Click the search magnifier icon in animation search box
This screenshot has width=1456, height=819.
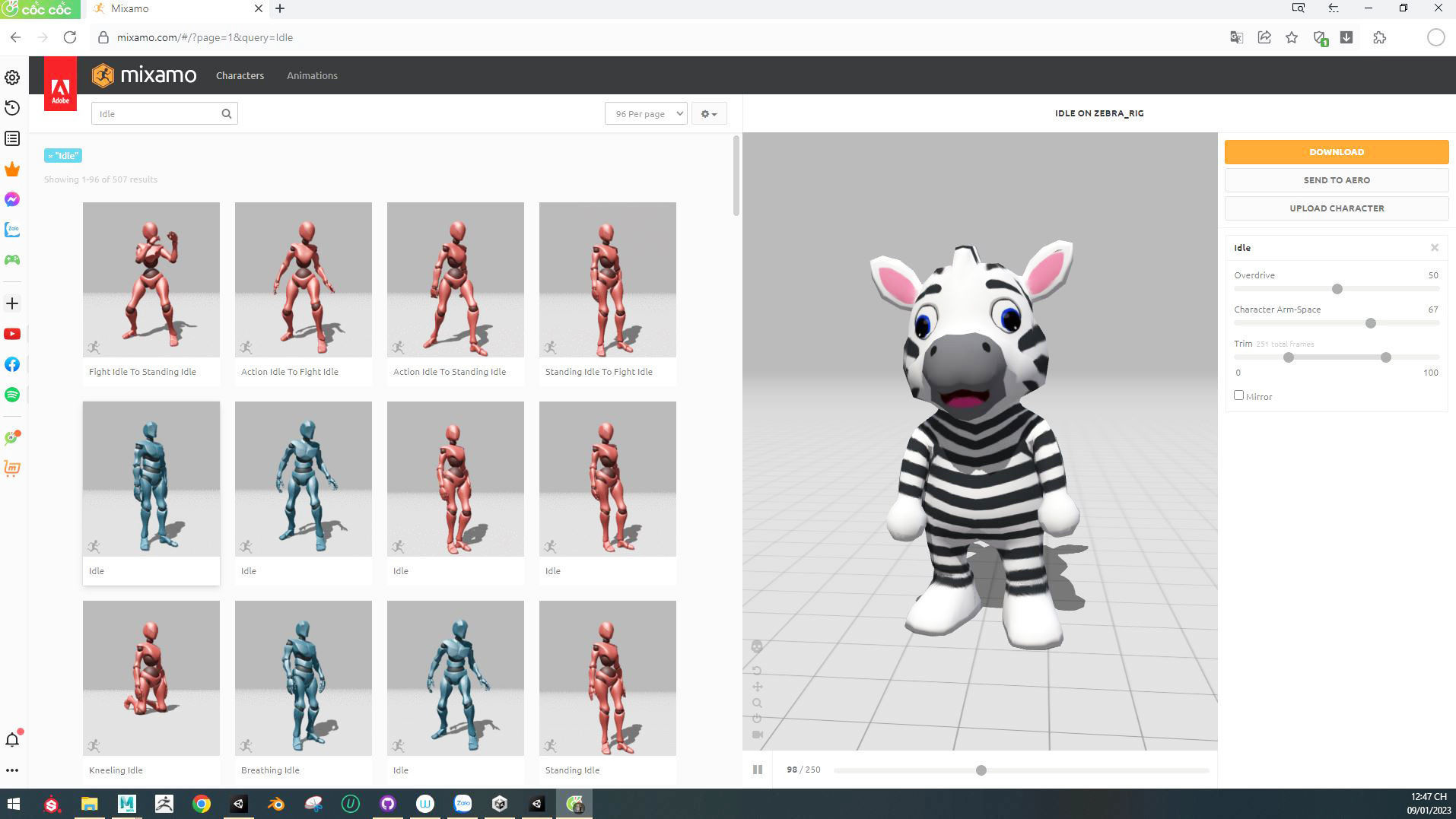[226, 114]
